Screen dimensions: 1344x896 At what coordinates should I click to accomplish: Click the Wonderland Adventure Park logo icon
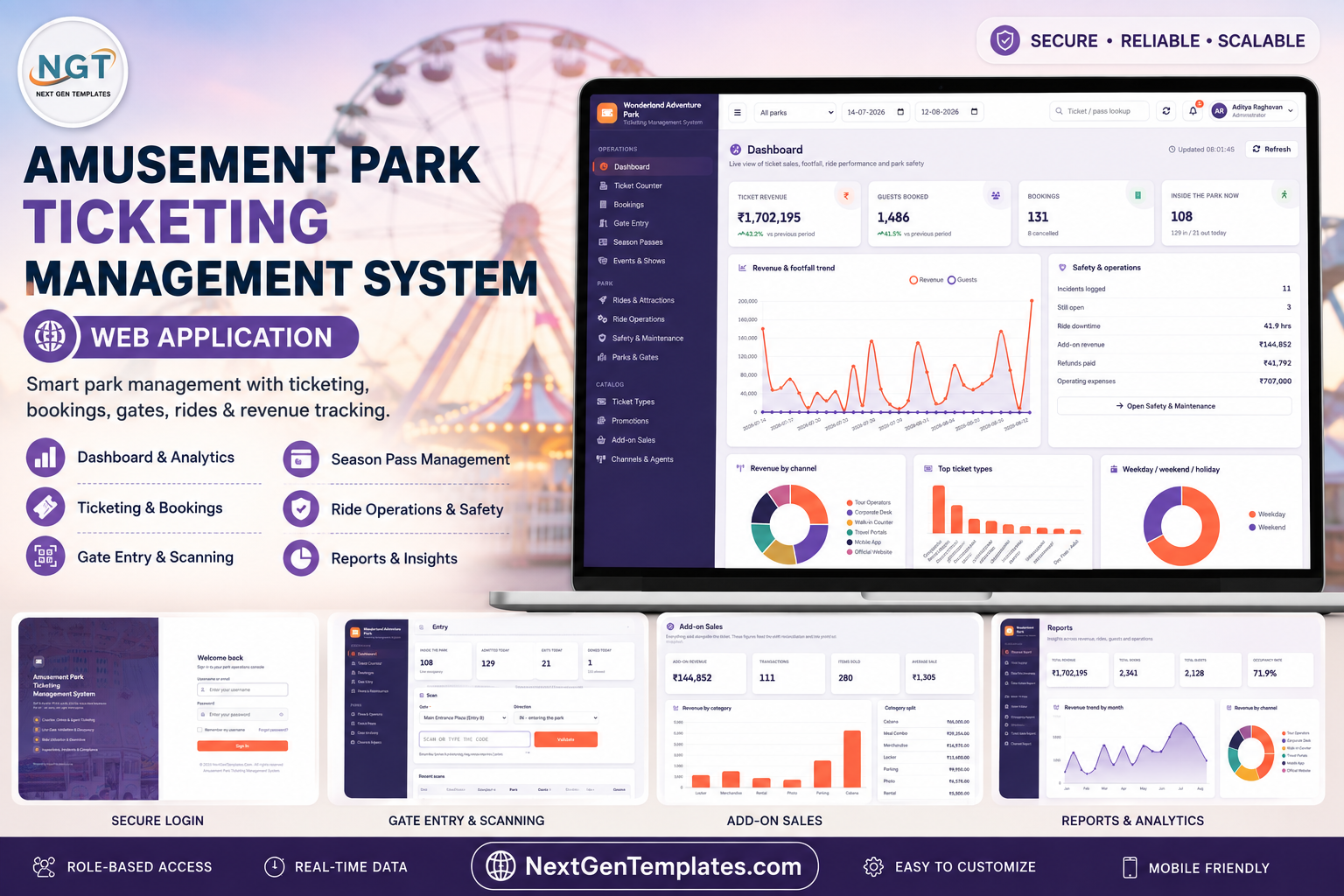point(606,114)
